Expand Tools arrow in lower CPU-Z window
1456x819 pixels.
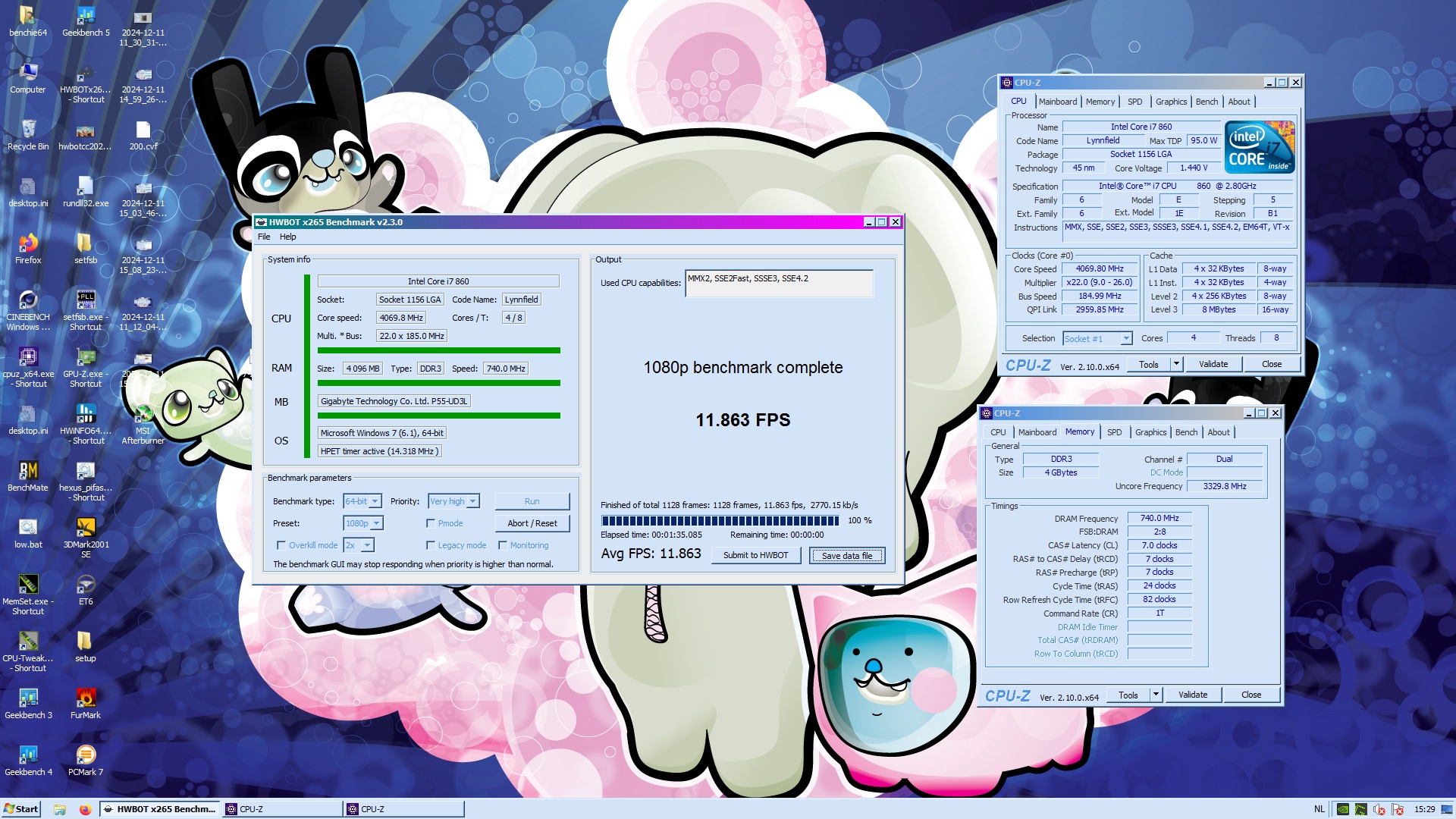[1156, 695]
